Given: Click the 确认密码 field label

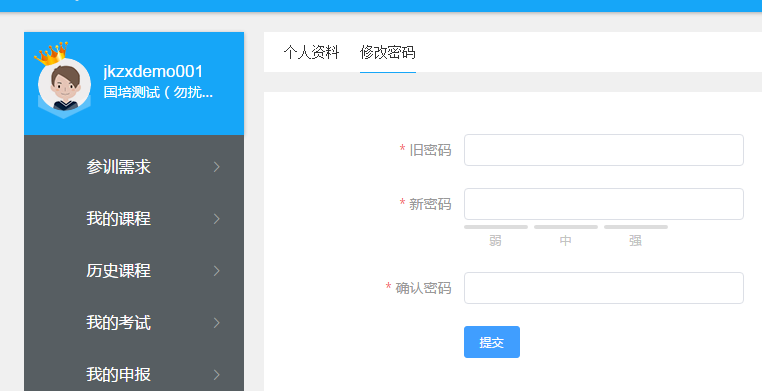Looking at the screenshot, I should (423, 288).
